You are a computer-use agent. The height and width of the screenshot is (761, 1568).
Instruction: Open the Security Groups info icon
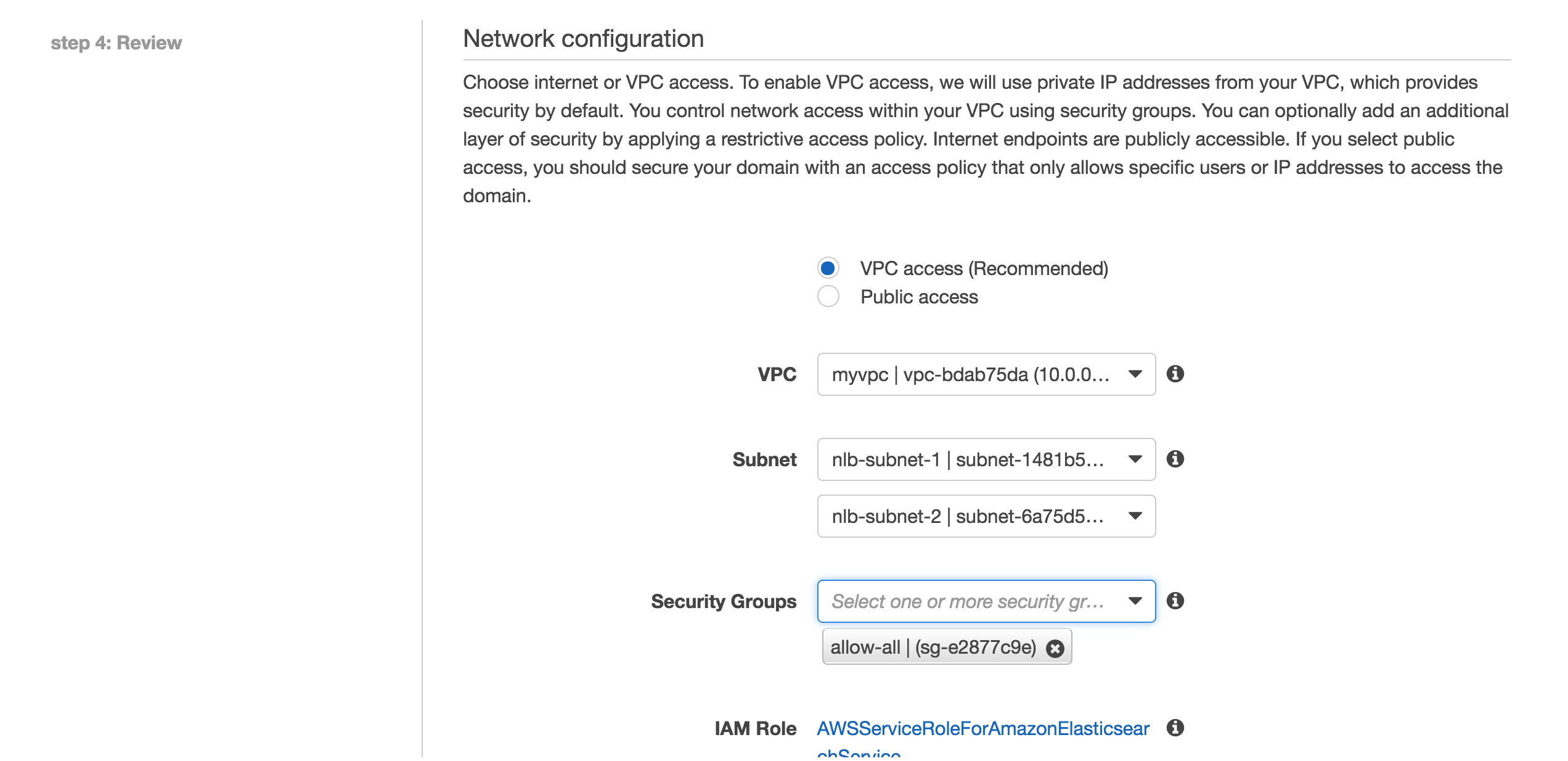click(x=1175, y=601)
